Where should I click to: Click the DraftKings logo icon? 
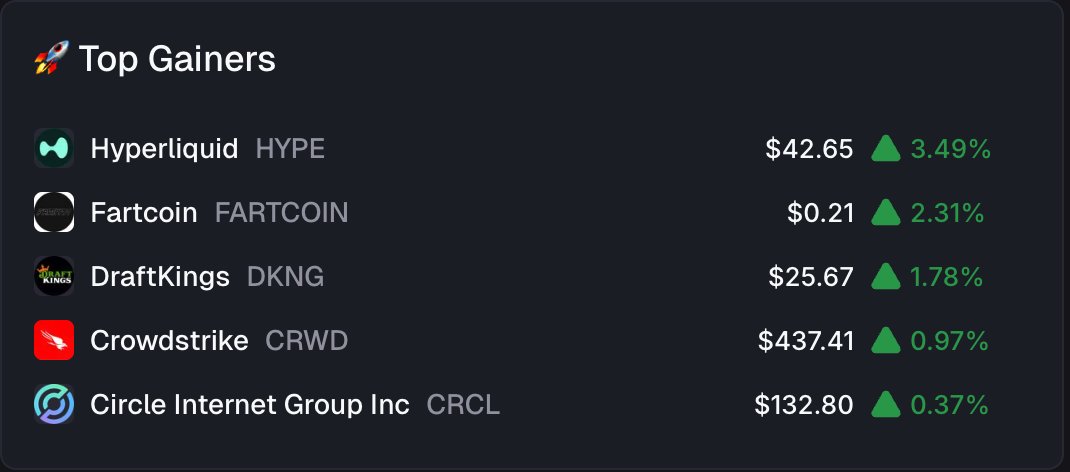(54, 277)
